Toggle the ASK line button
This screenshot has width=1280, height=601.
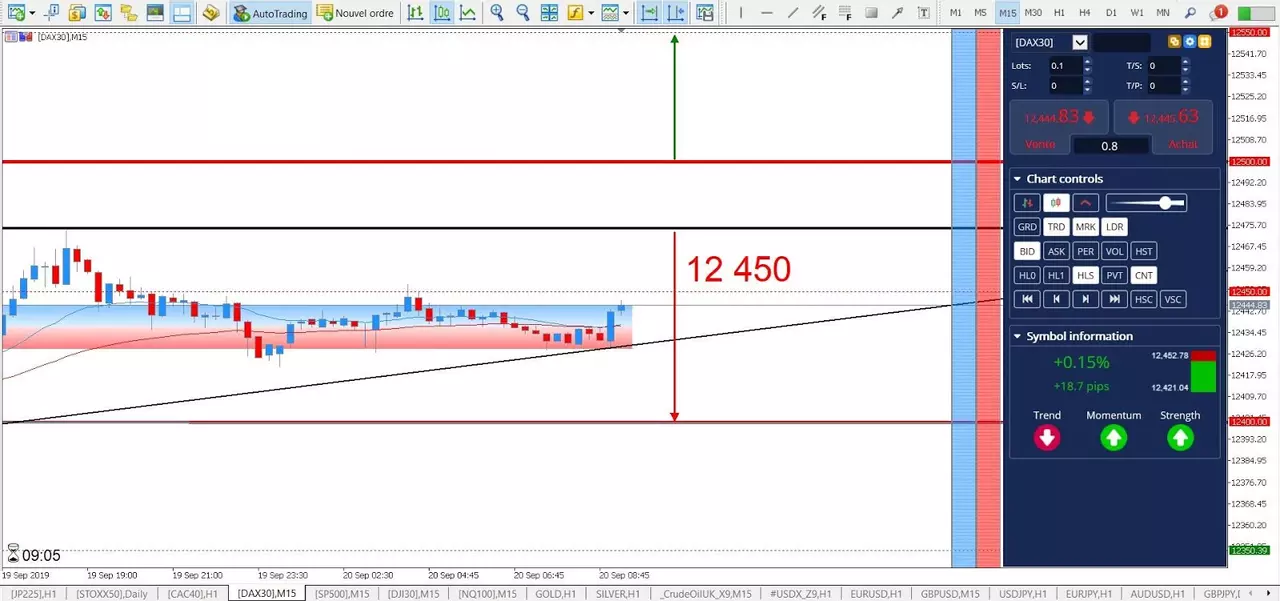(1056, 251)
